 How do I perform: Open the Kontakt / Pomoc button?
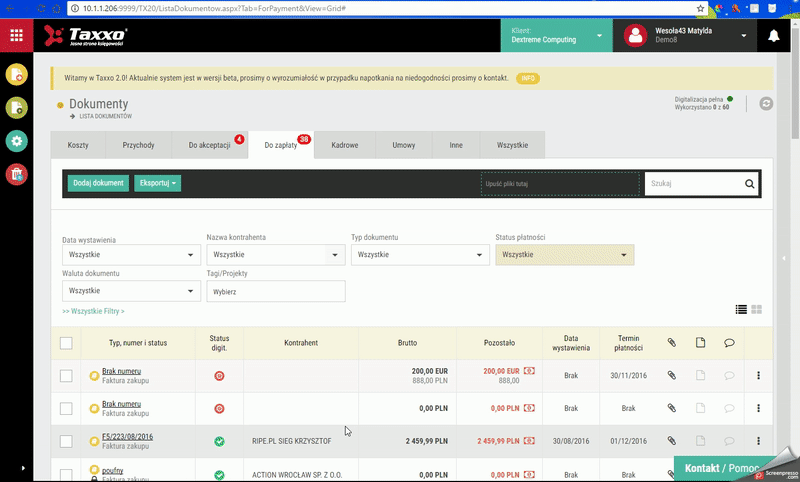[x=721, y=468]
